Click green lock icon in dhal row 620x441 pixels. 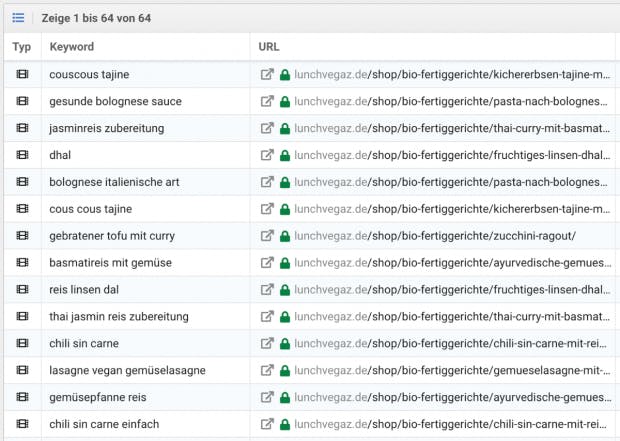(x=285, y=155)
